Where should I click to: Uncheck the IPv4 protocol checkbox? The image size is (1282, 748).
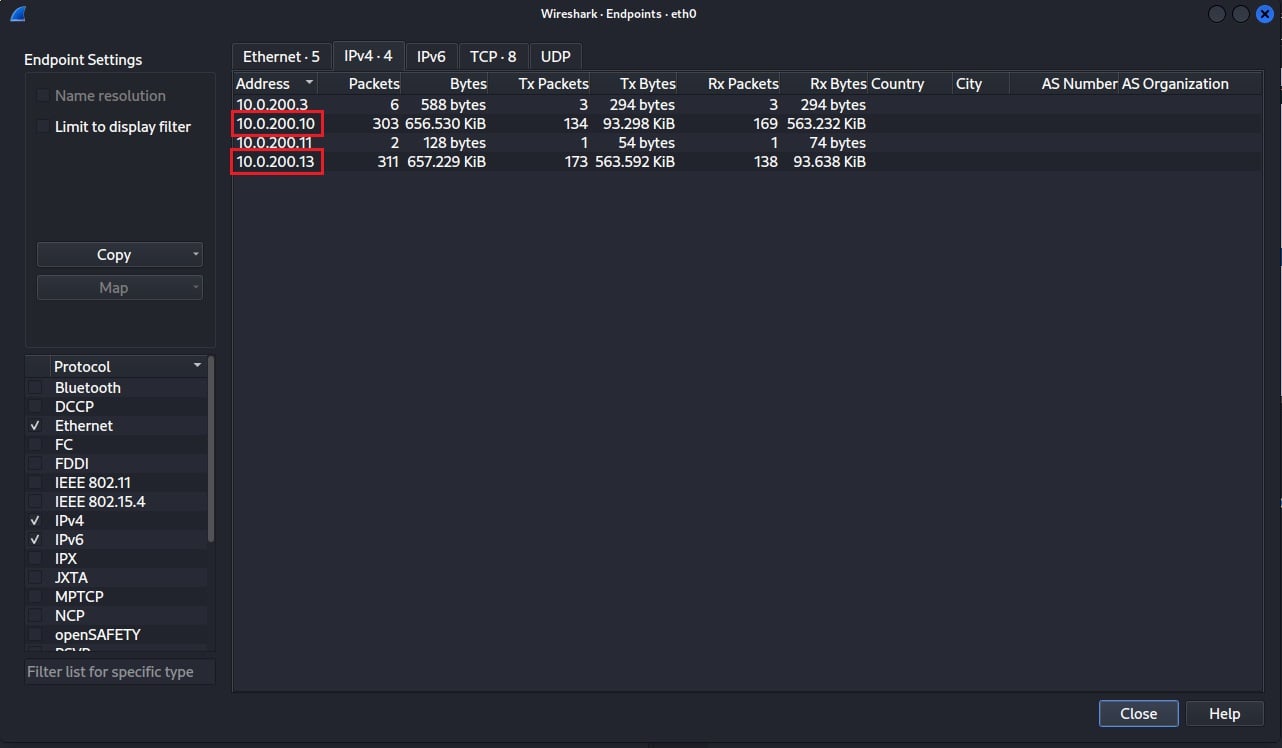[x=35, y=521]
